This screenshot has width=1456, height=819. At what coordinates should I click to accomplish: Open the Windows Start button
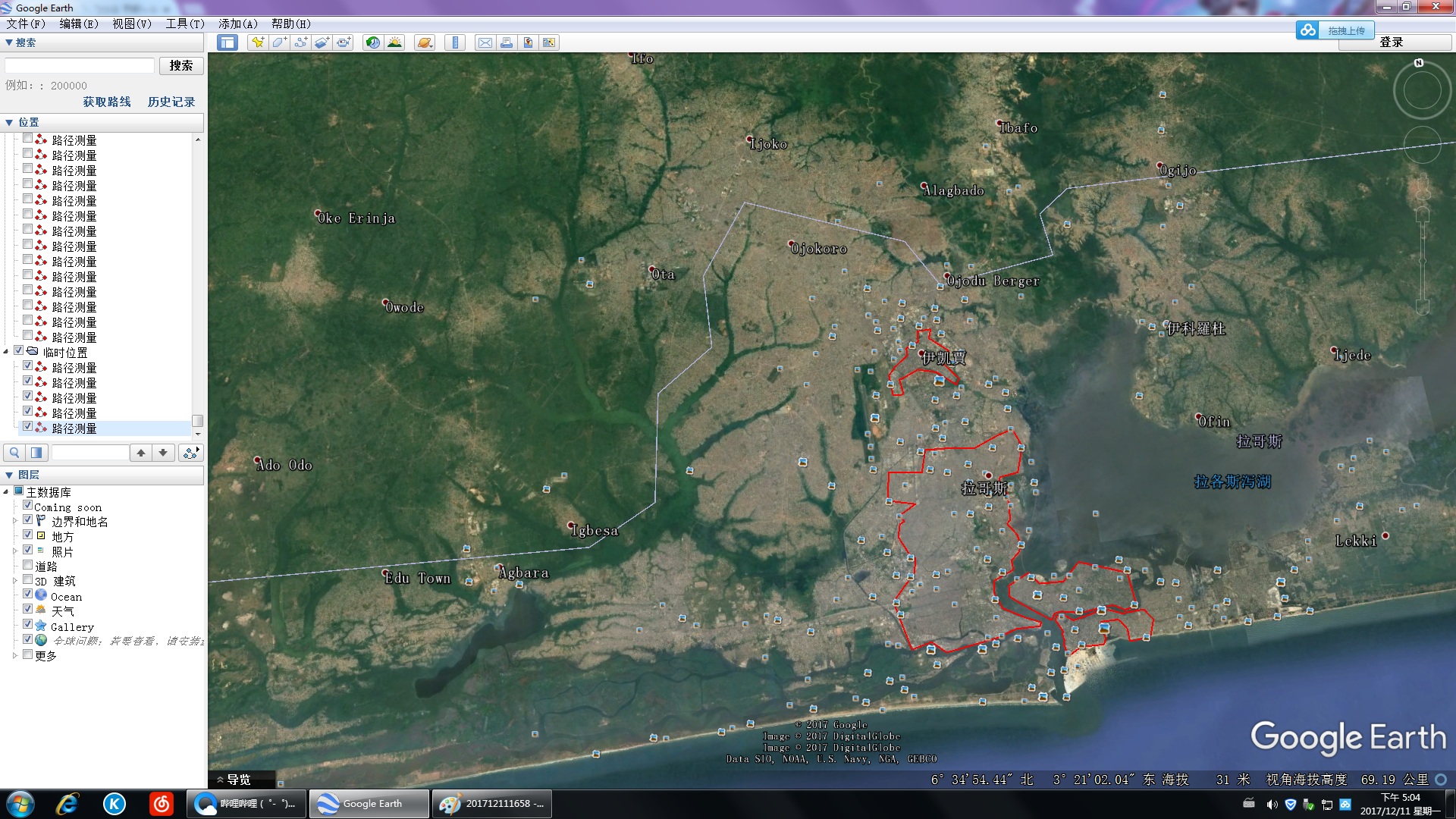point(20,804)
